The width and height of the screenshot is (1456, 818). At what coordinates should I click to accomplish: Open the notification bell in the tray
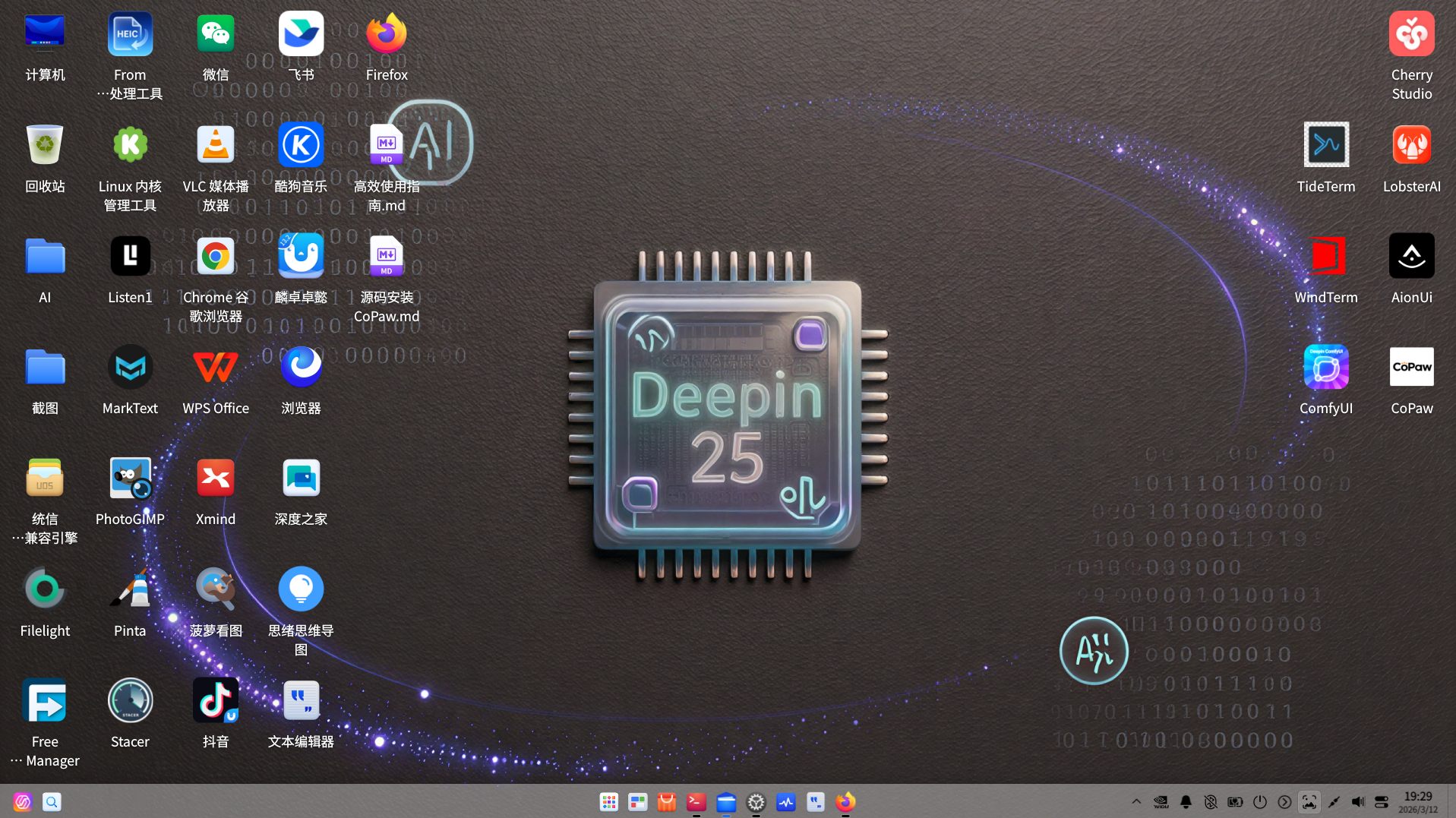coord(1186,802)
